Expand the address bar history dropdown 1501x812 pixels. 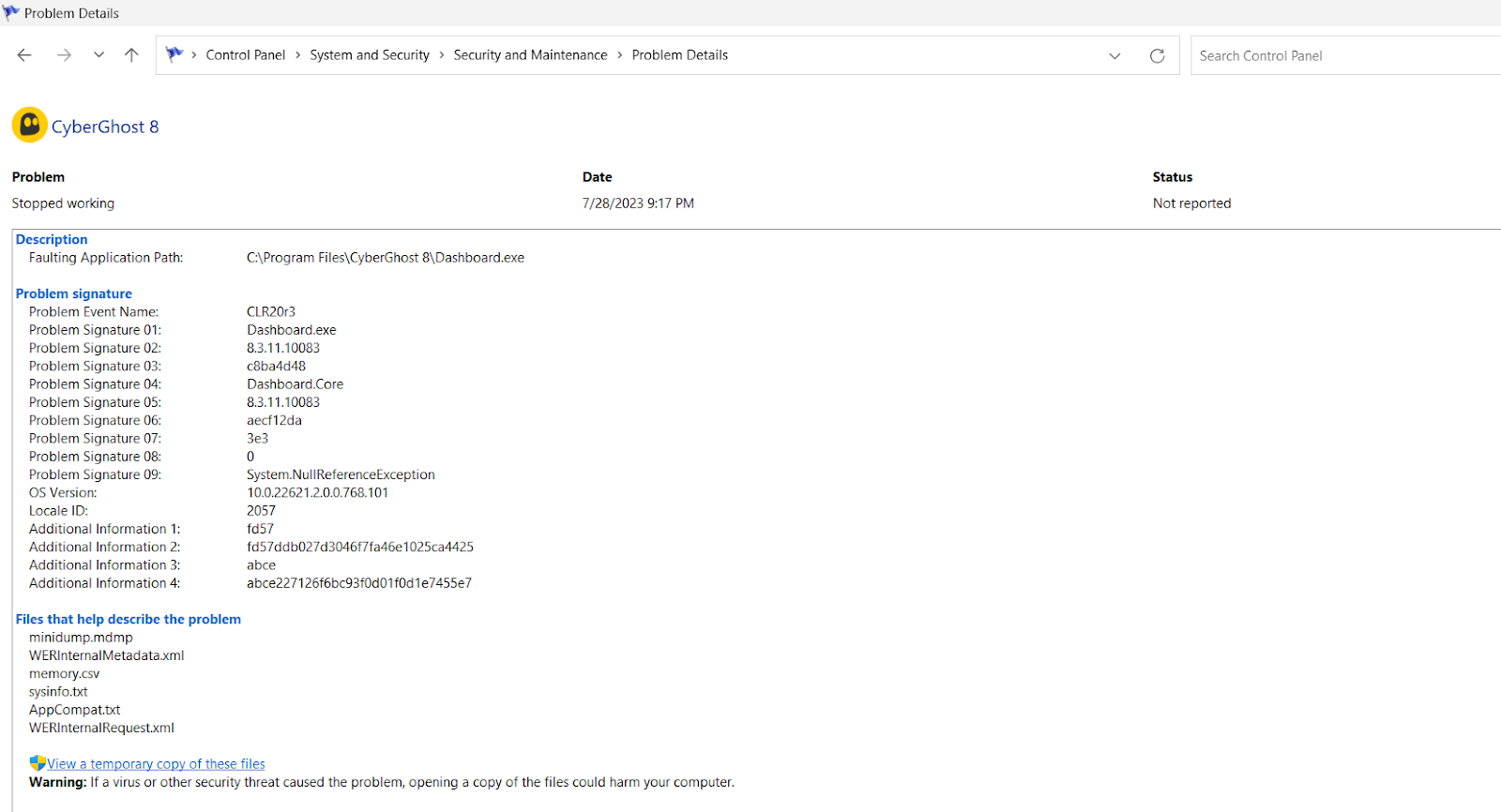point(1114,56)
